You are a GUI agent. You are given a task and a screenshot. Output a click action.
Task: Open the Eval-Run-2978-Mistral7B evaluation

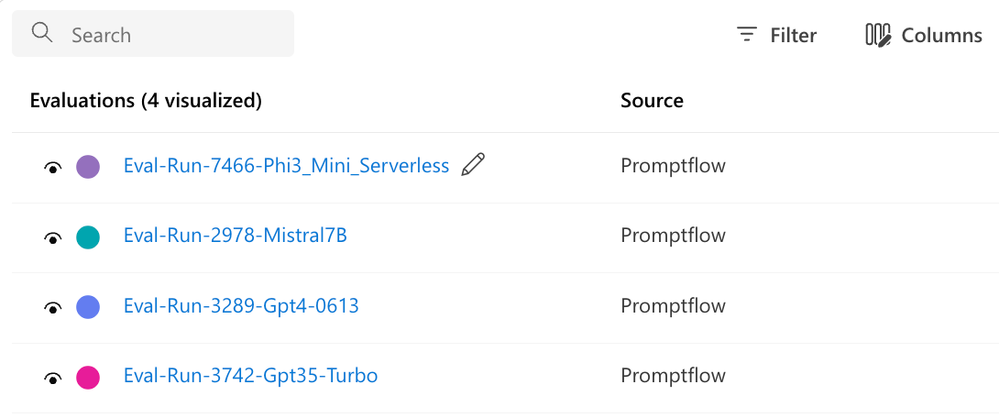pos(235,236)
